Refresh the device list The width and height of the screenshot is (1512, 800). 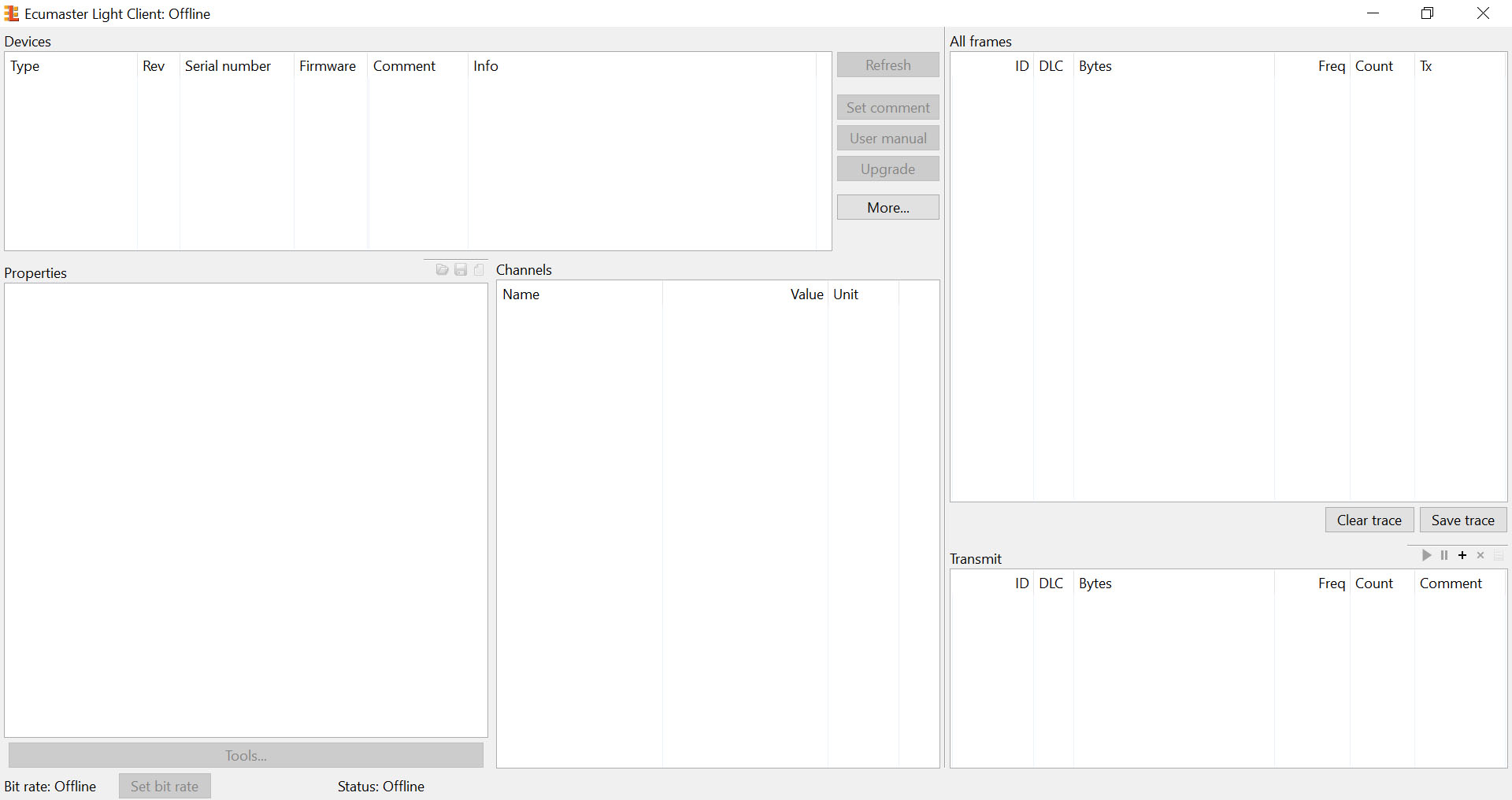[888, 65]
